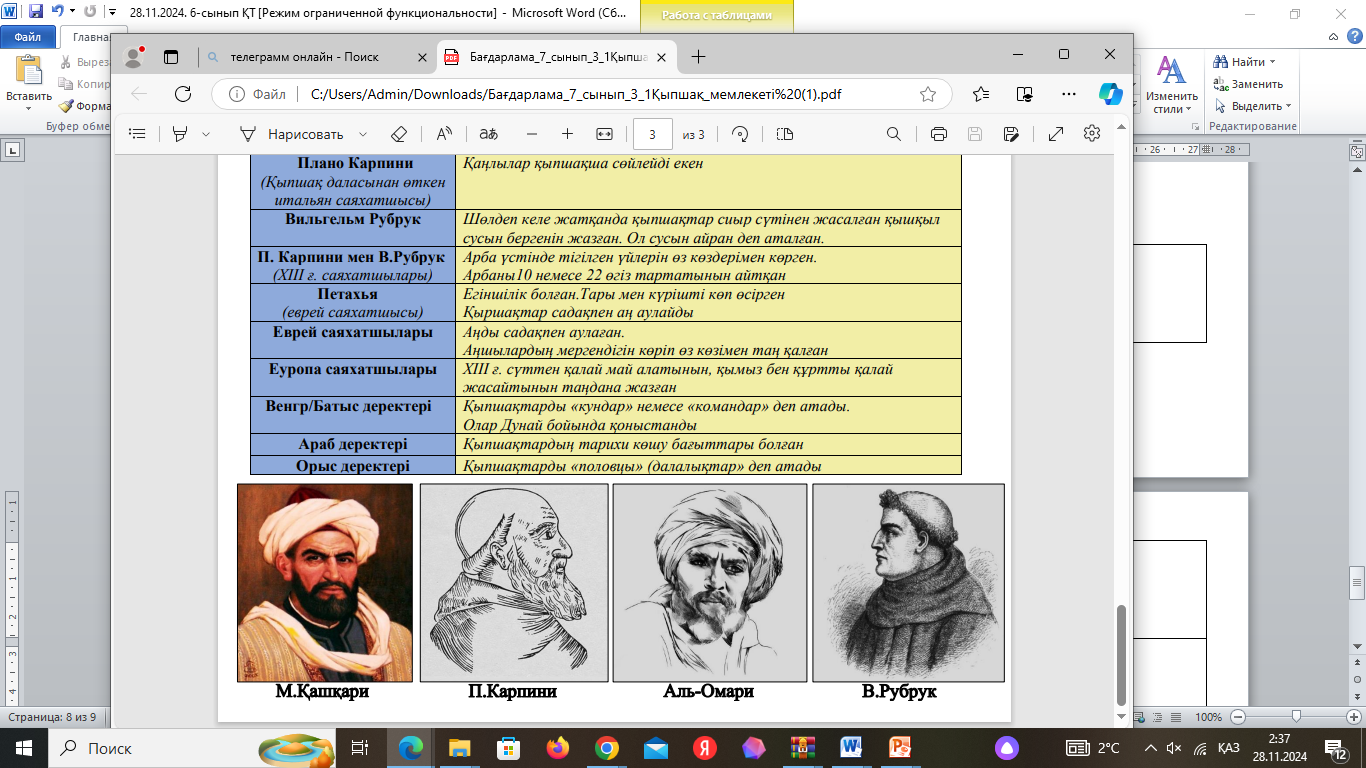Select the eraser tool in PDF toolbar
This screenshot has height=768, width=1366.
(x=398, y=134)
